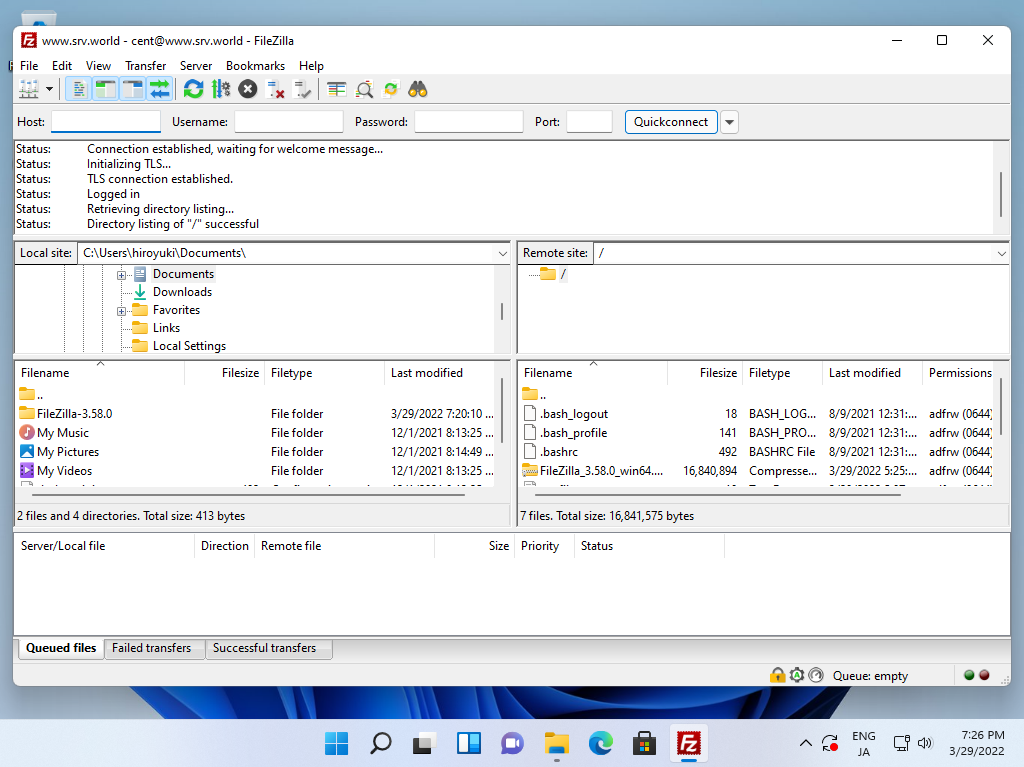Click the Disconnect from server icon

276,90
